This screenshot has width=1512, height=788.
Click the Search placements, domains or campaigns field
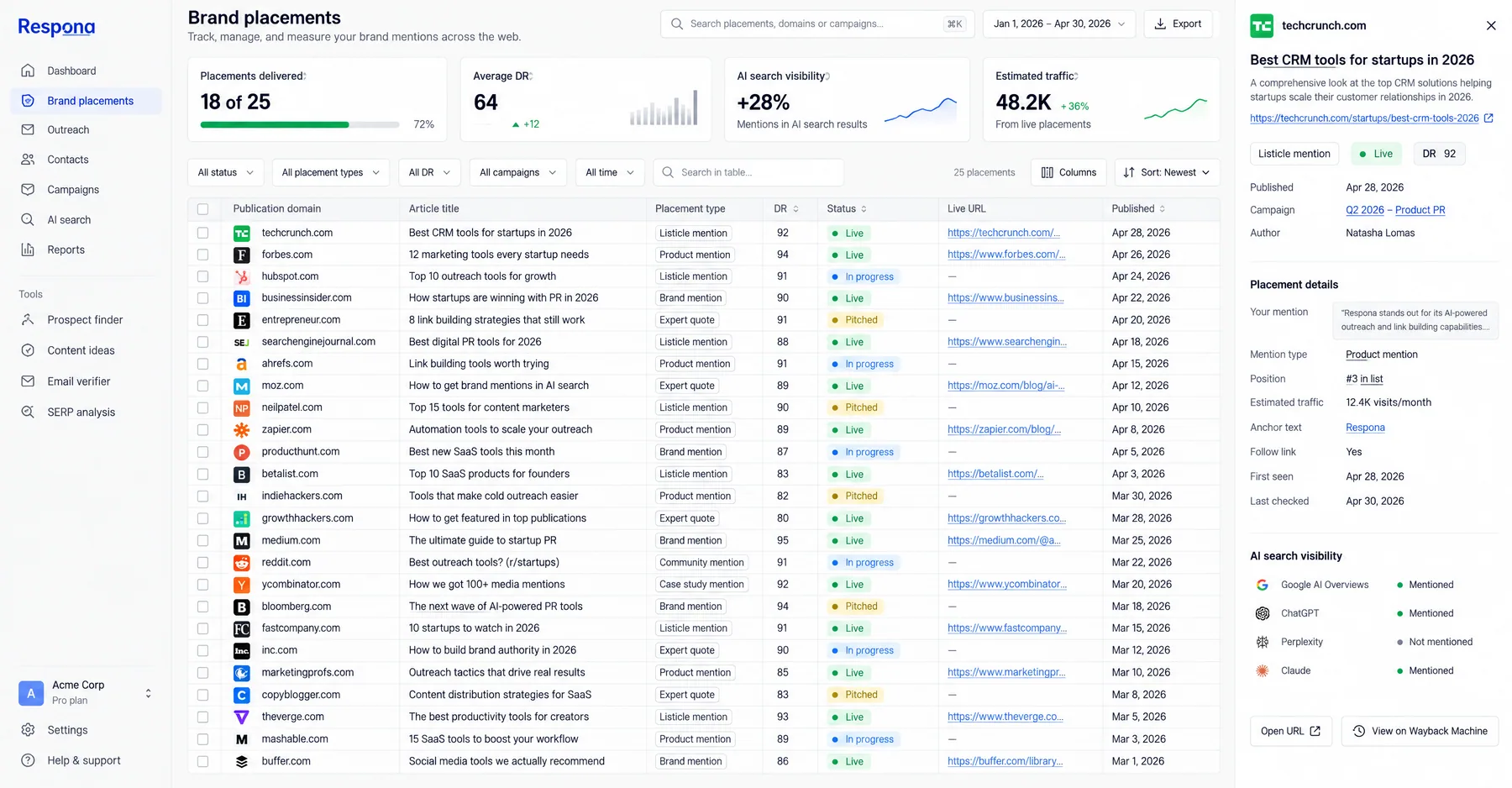click(817, 24)
